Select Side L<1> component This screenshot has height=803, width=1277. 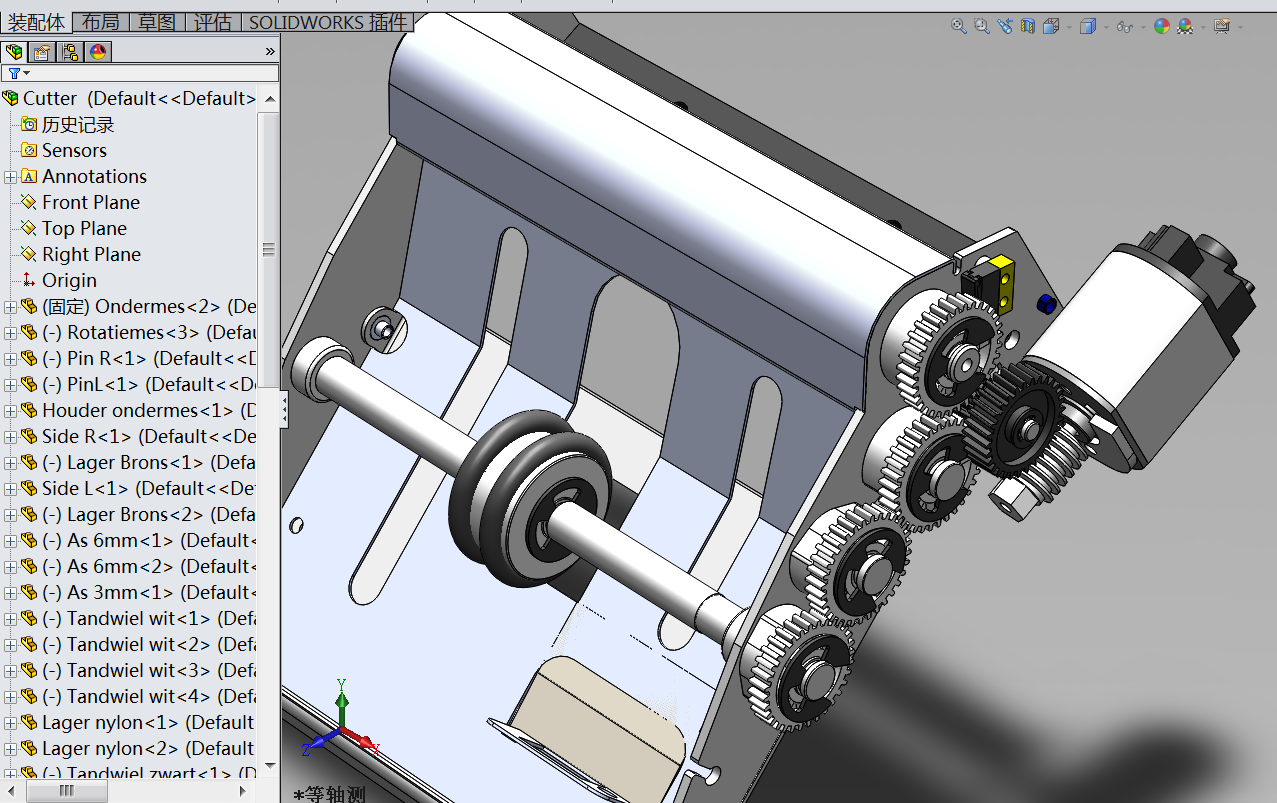(x=149, y=488)
